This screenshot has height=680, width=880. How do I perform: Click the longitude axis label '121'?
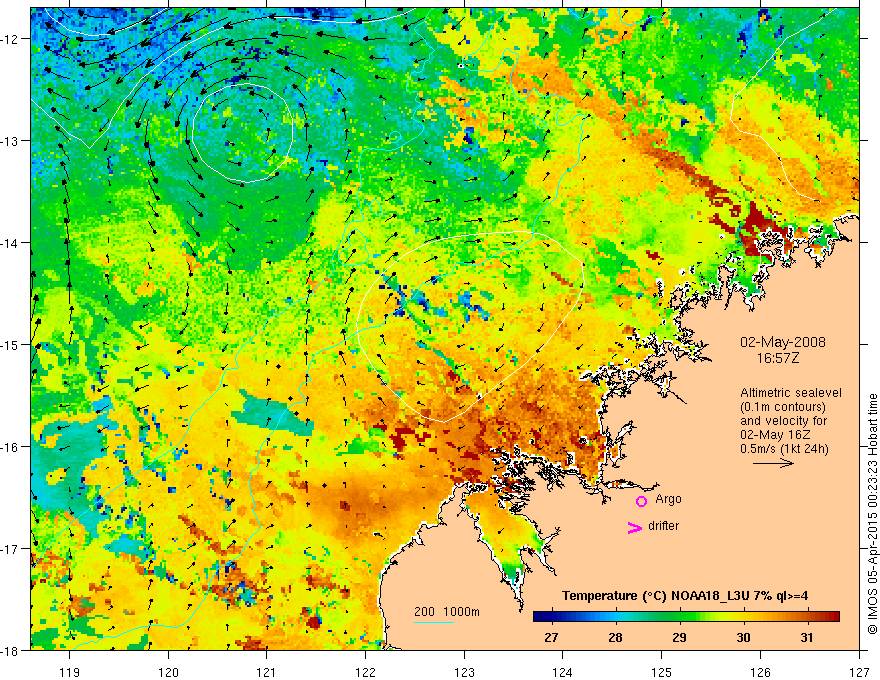point(267,672)
